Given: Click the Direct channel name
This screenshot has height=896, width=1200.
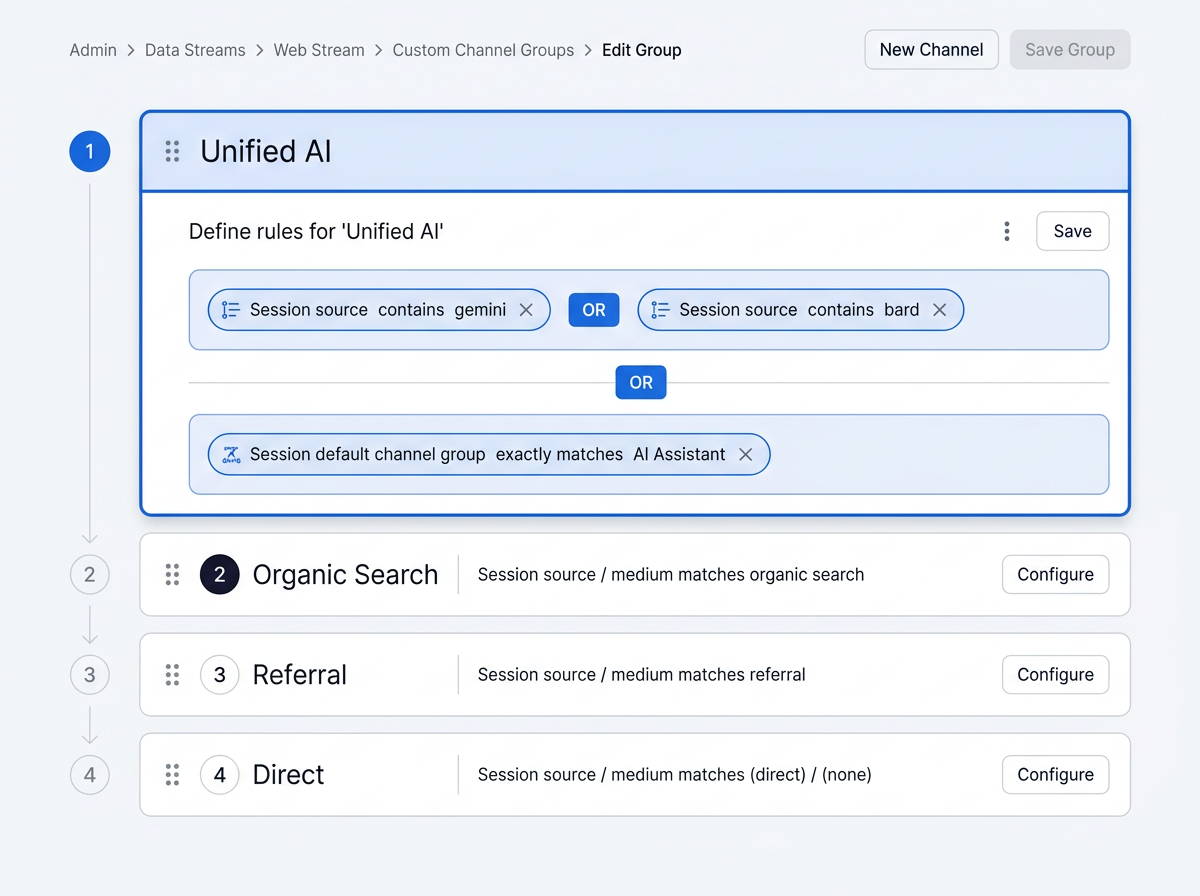Looking at the screenshot, I should tap(288, 775).
